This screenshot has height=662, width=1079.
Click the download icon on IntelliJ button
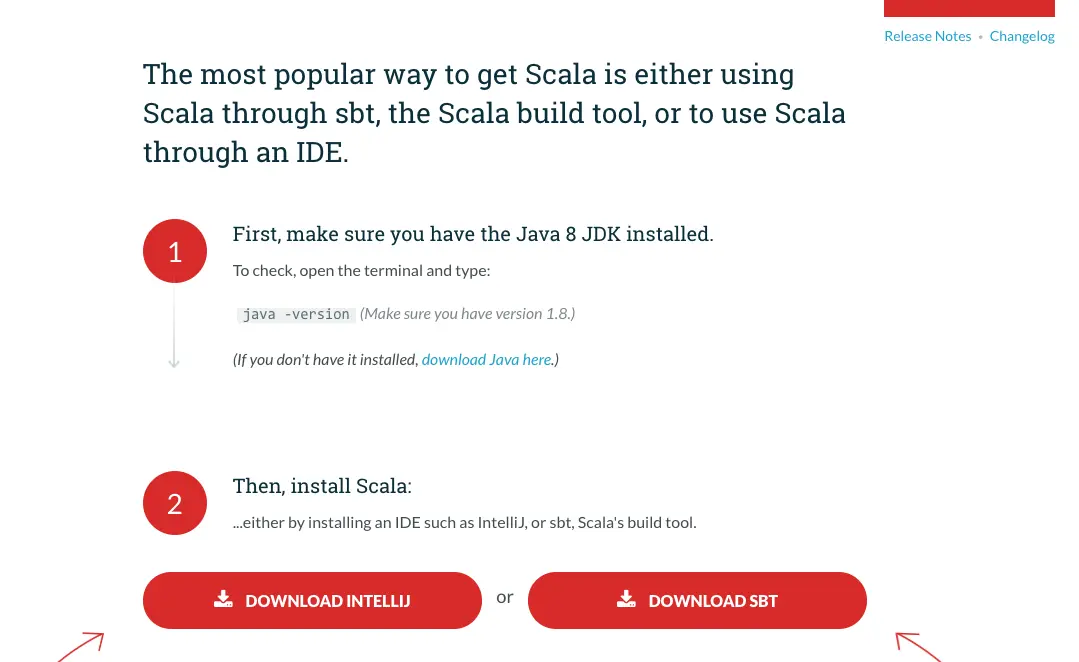223,599
